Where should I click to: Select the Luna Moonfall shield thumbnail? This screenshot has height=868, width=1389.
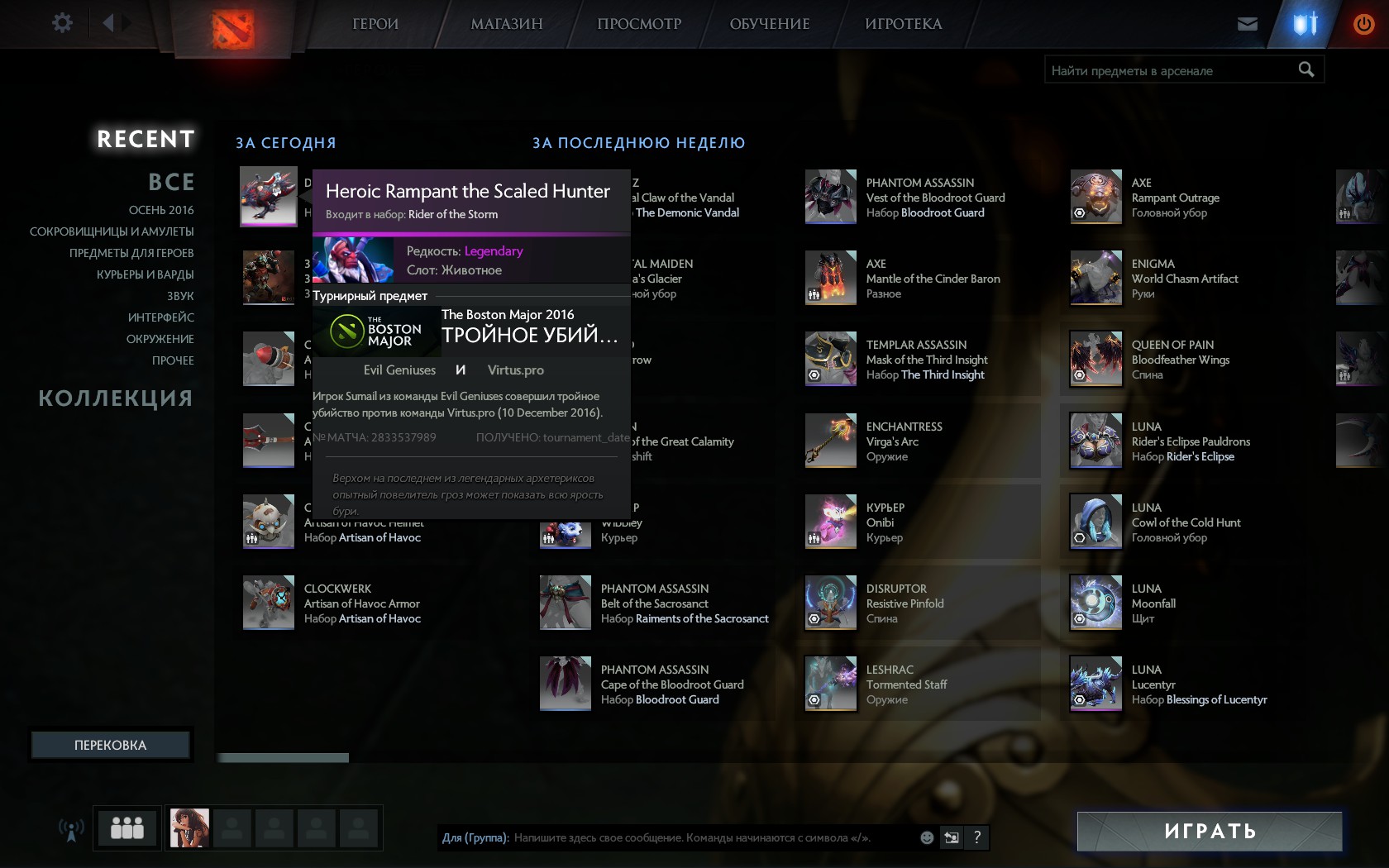[1095, 603]
